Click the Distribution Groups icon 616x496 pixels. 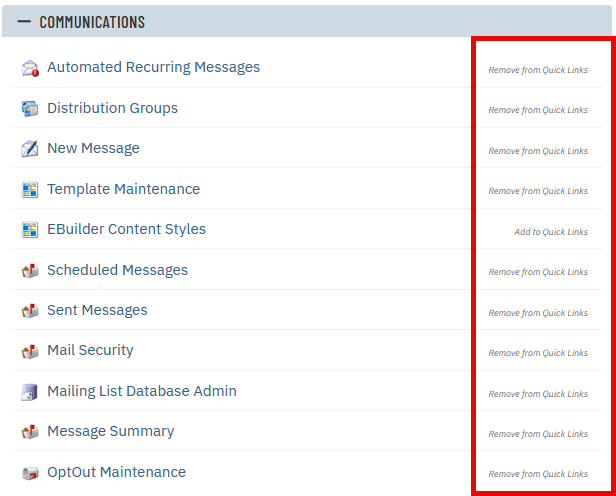pos(30,109)
